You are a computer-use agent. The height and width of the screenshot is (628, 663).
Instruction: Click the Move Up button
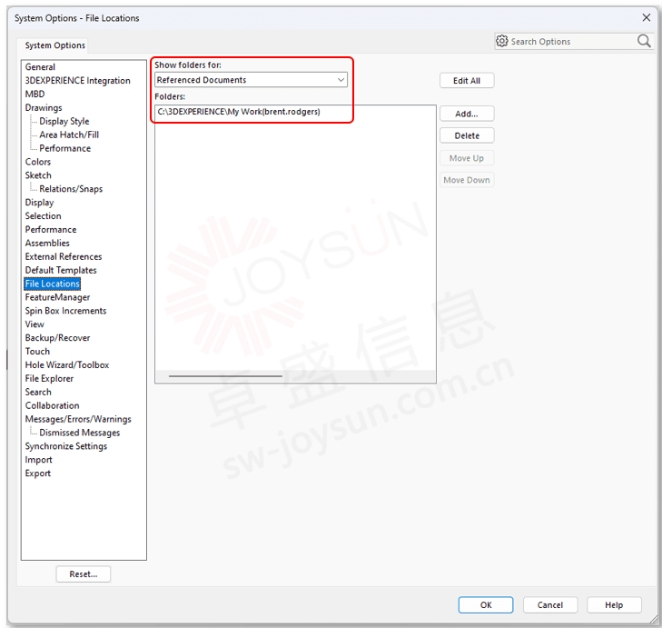[x=467, y=158]
